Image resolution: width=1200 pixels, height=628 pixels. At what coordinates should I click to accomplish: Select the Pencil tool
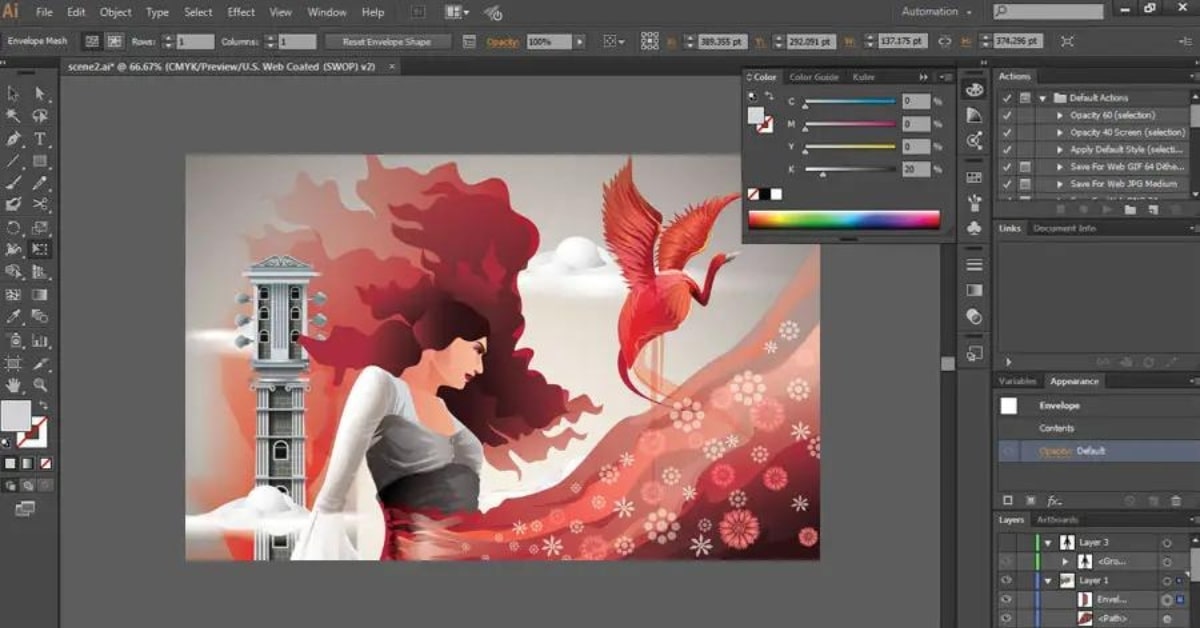click(x=40, y=183)
